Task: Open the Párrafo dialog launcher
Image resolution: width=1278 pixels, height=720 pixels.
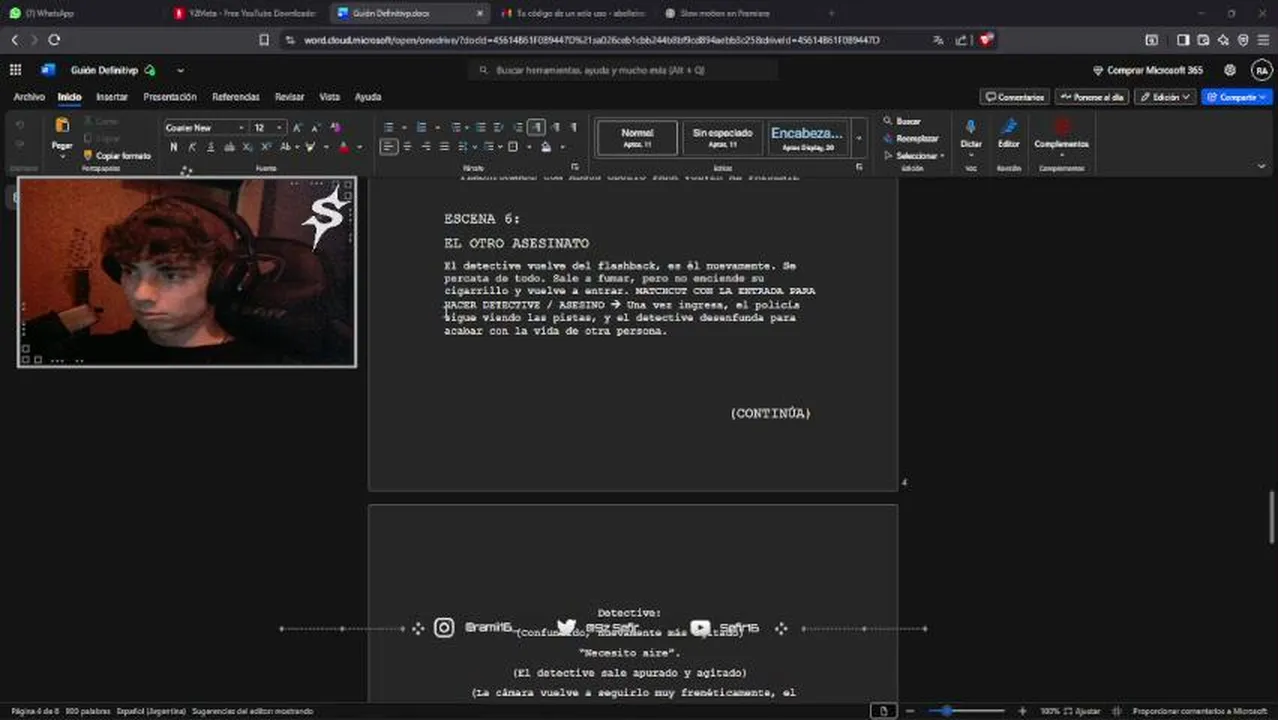Action: [x=574, y=167]
